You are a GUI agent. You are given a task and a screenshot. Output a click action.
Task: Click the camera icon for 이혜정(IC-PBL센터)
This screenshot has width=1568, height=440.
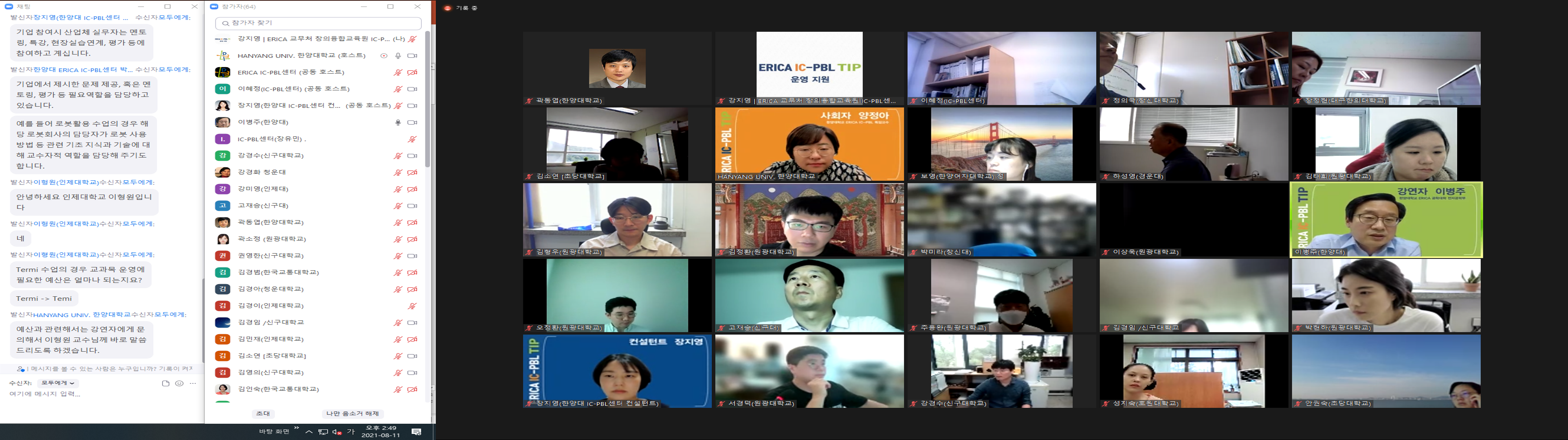click(412, 89)
